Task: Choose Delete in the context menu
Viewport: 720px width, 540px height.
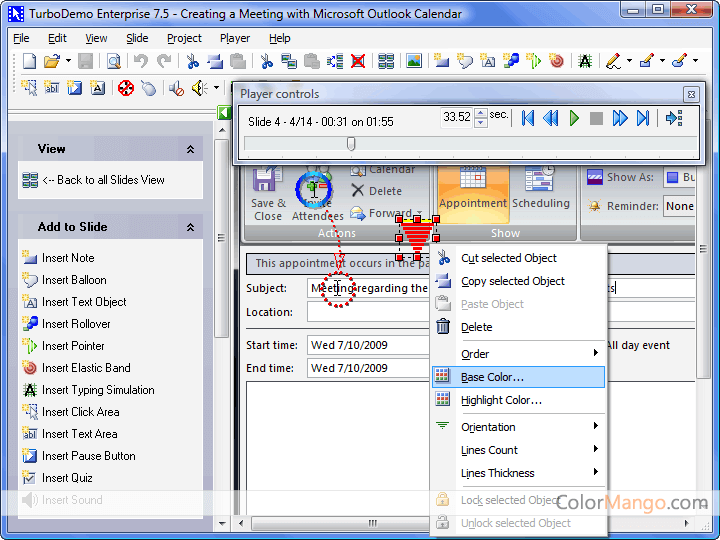Action: point(518,327)
